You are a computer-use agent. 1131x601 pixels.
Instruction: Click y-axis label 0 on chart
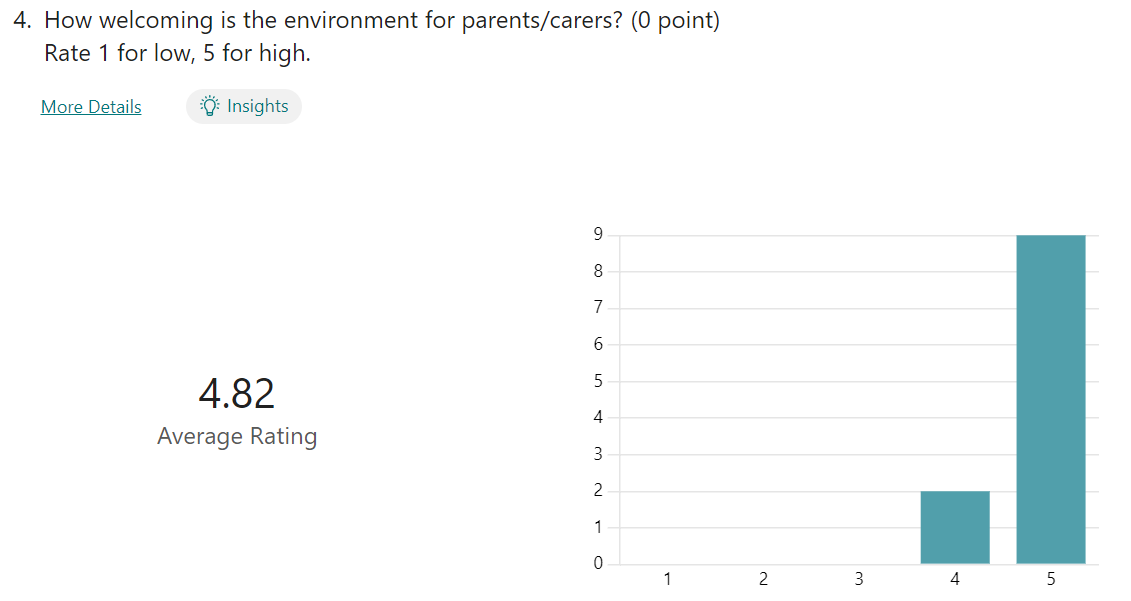[x=598, y=563]
